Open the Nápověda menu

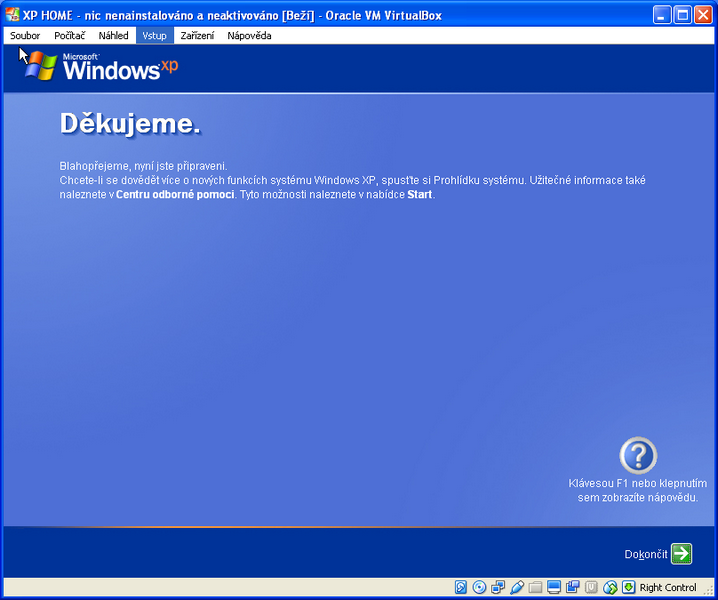tap(249, 36)
